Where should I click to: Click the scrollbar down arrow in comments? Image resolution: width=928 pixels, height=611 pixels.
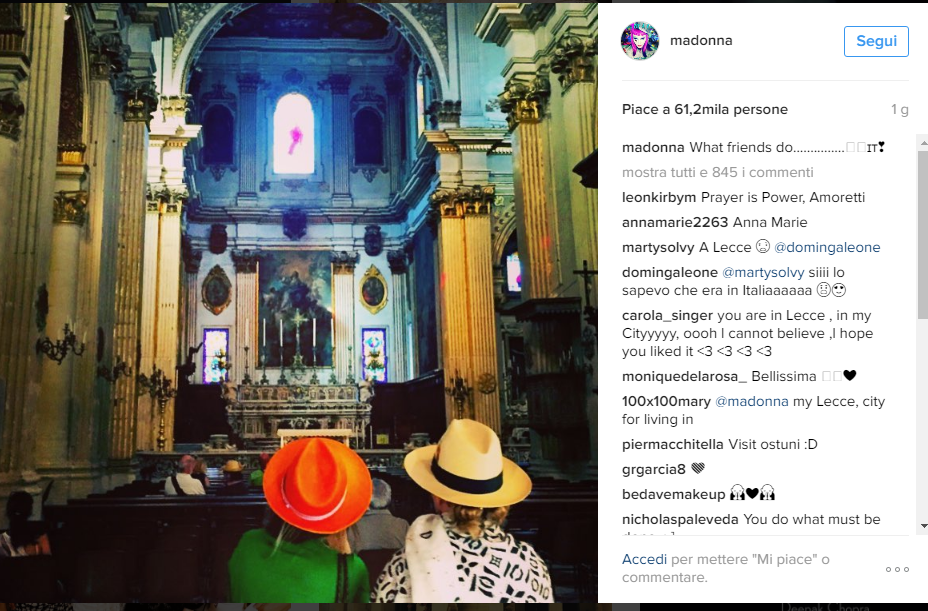point(923,526)
